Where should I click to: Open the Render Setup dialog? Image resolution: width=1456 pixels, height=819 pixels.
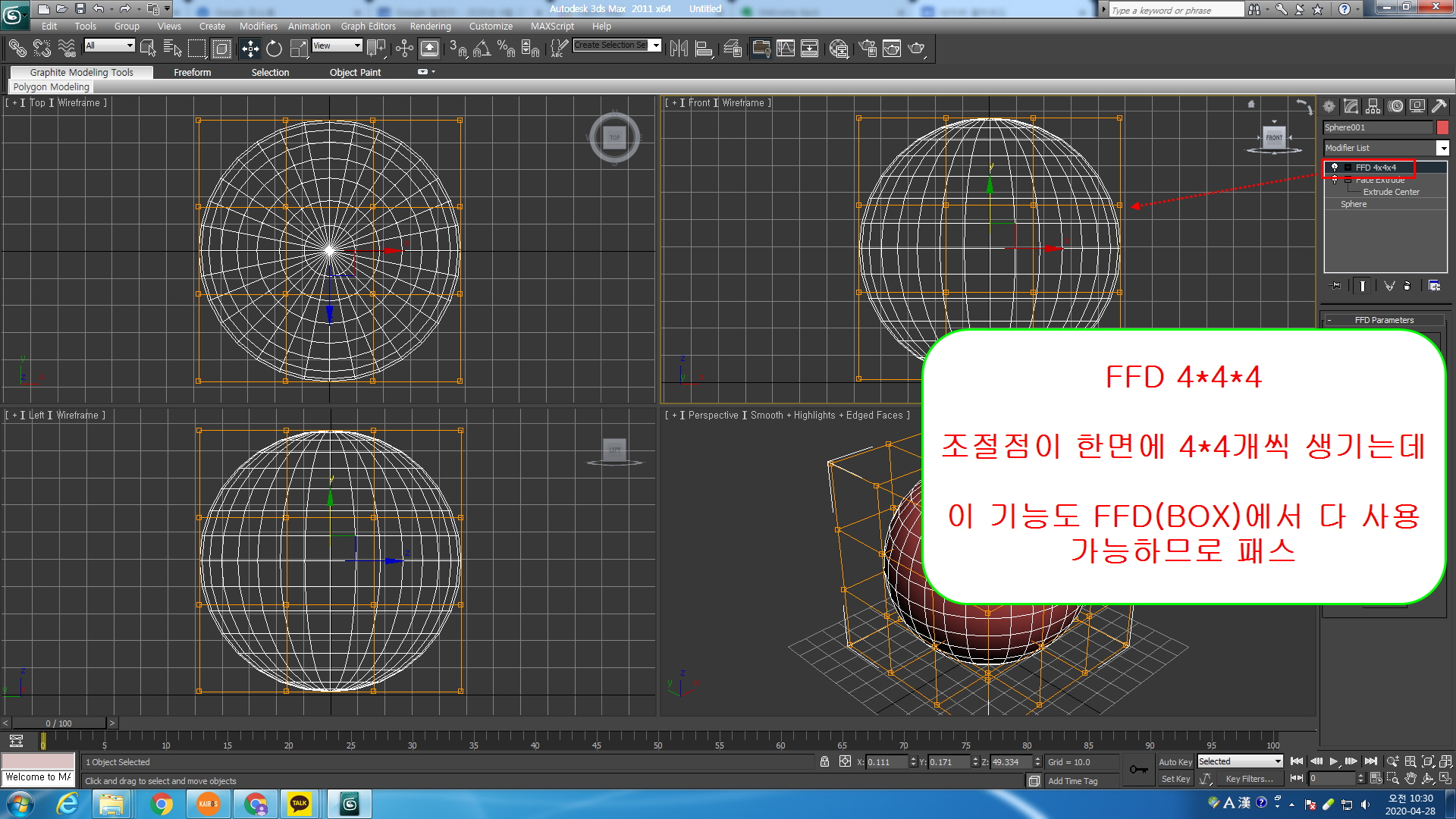pyautogui.click(x=868, y=49)
